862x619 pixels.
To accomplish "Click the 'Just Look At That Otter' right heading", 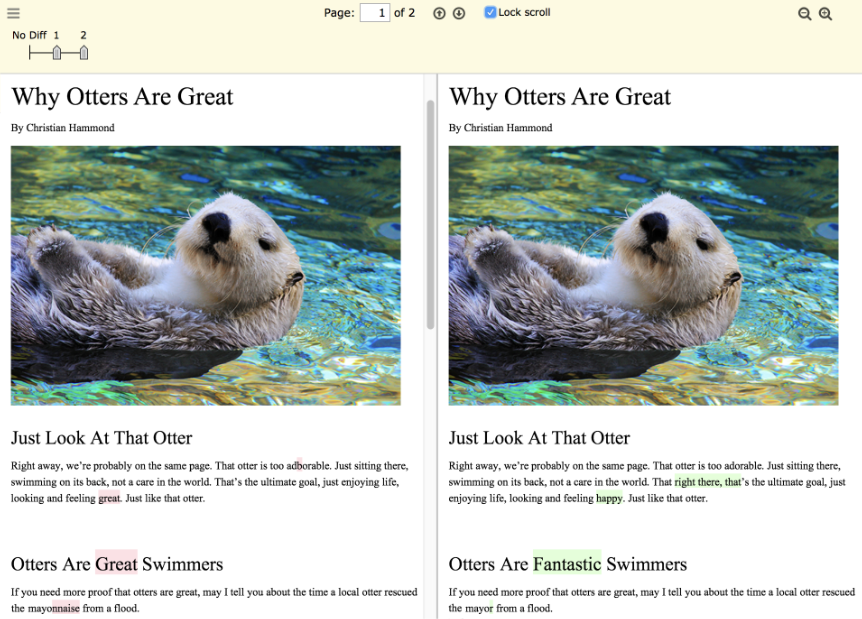I will pos(539,438).
